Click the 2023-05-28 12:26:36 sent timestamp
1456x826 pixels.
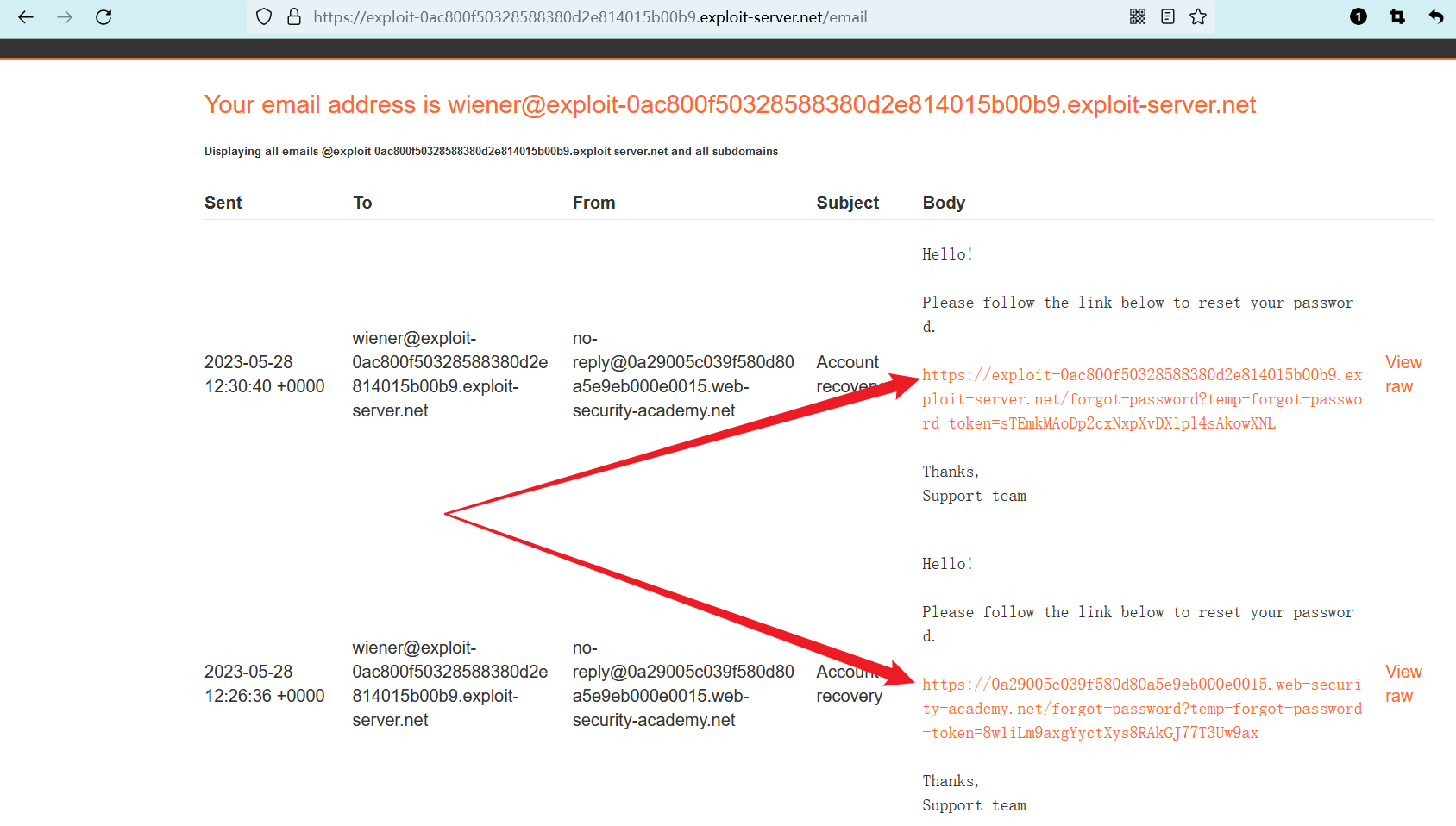click(265, 684)
